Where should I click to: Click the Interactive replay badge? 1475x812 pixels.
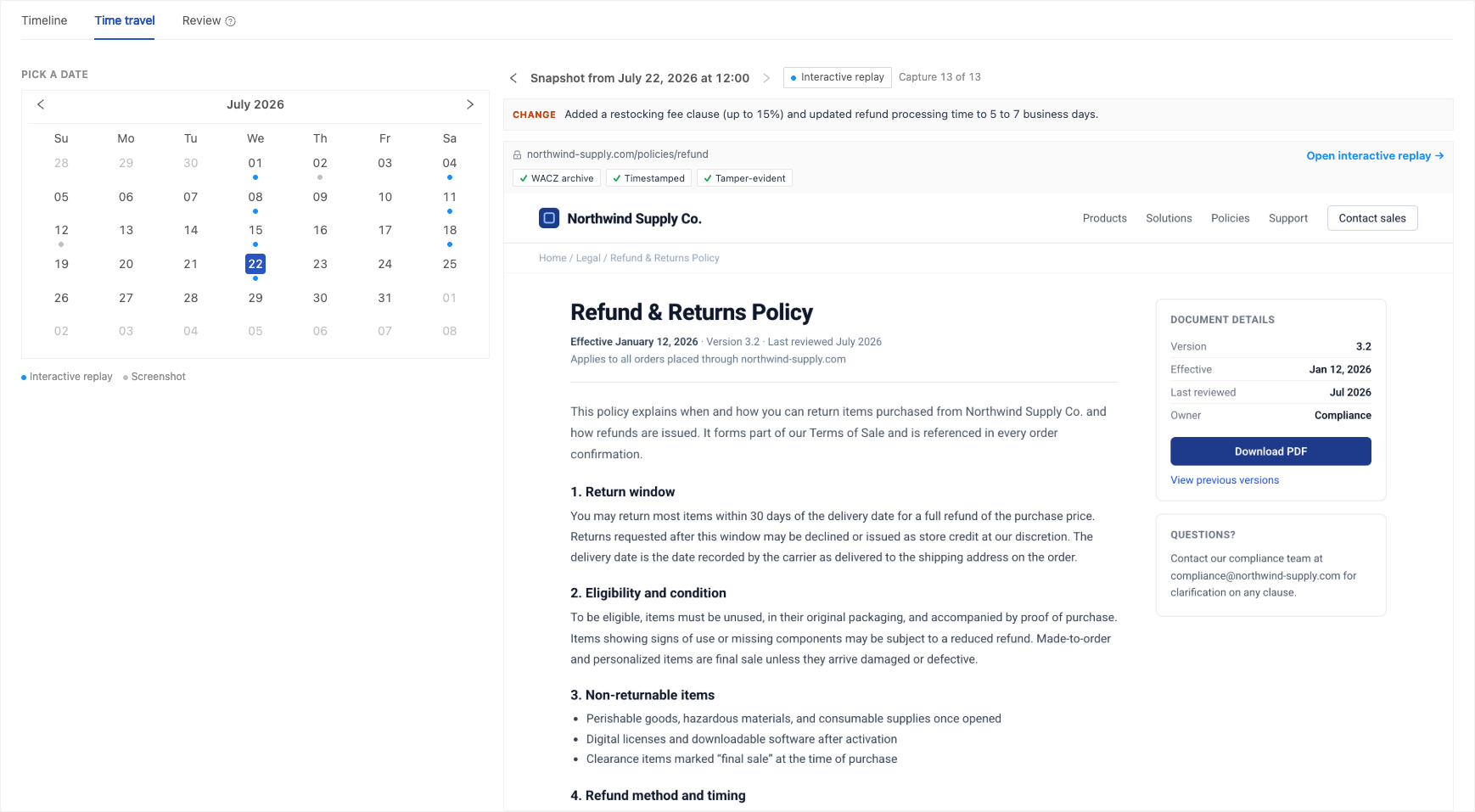[837, 77]
